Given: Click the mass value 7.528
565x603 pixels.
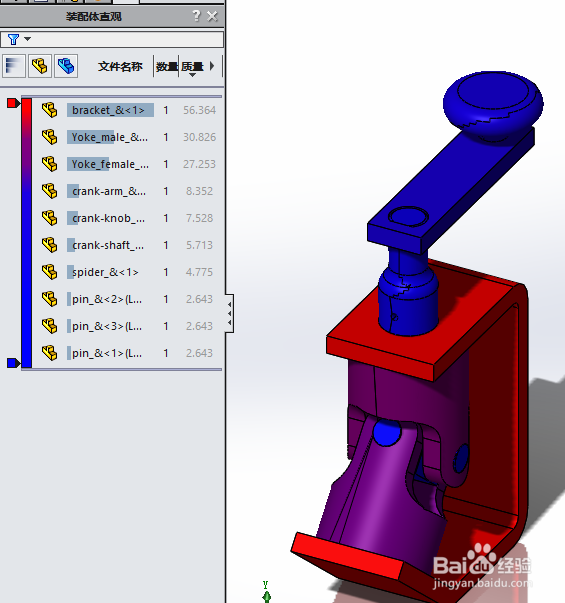Looking at the screenshot, I should click(x=199, y=218).
